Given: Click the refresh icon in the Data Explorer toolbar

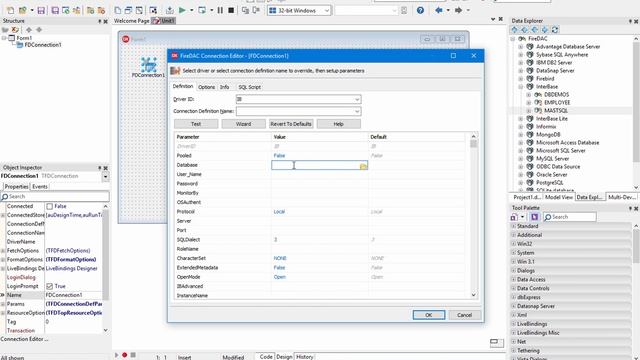Looking at the screenshot, I should tap(555, 30).
